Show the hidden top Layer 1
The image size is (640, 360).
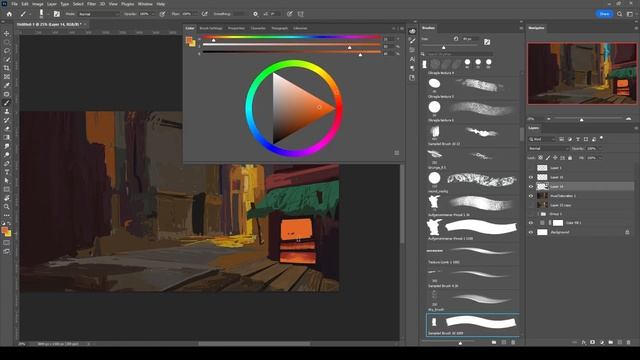click(531, 168)
